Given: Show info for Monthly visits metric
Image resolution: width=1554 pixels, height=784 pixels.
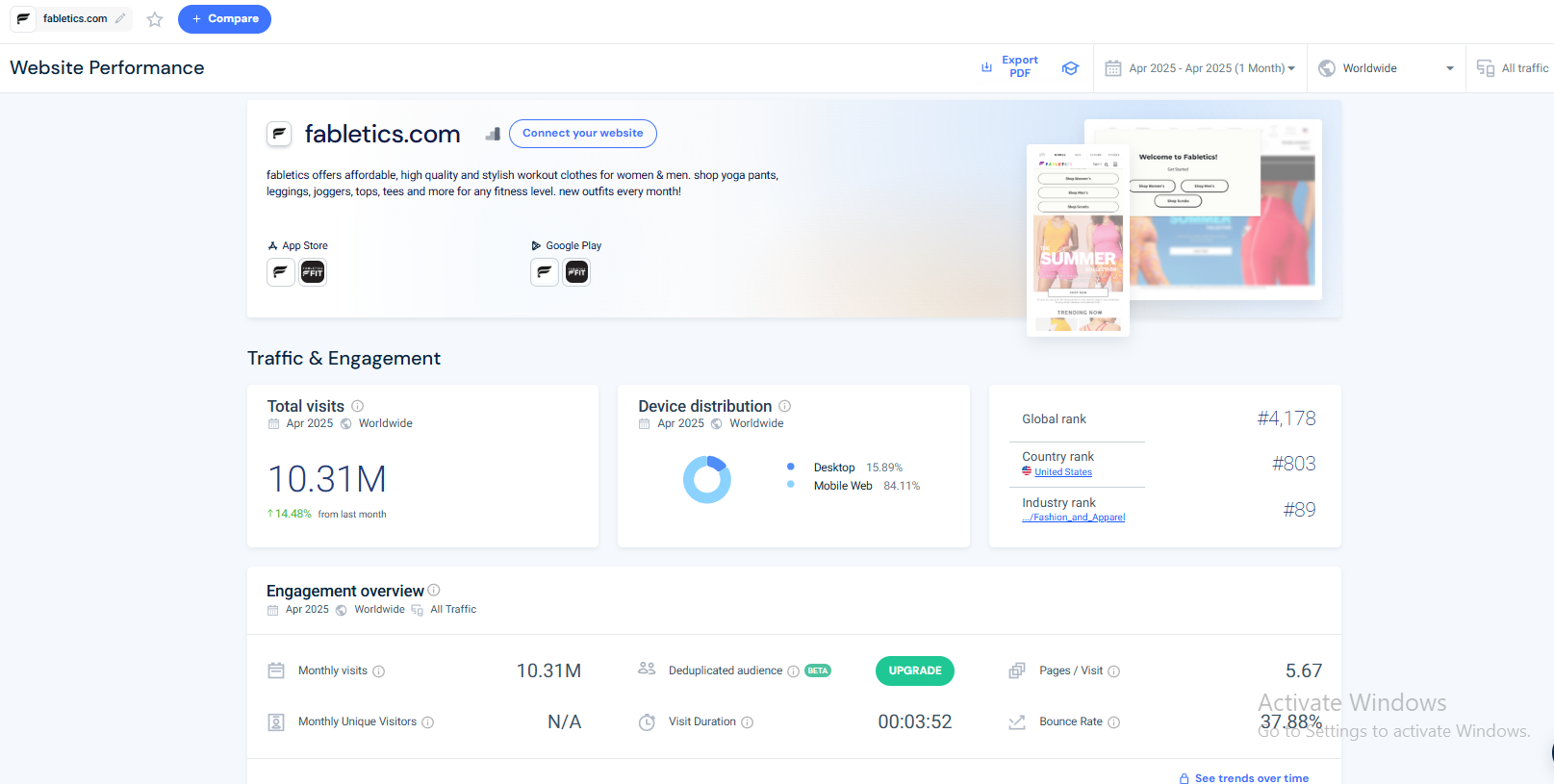Looking at the screenshot, I should tap(379, 671).
